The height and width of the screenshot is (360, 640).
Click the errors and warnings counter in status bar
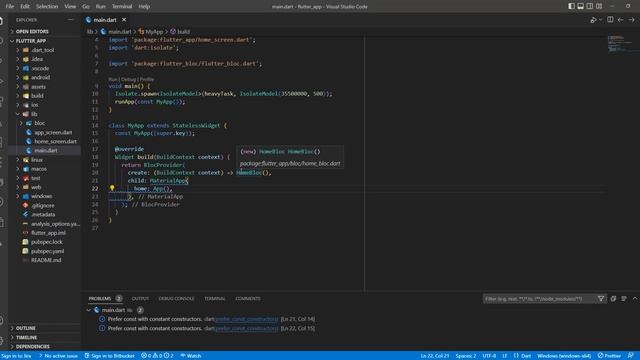[x=157, y=356]
